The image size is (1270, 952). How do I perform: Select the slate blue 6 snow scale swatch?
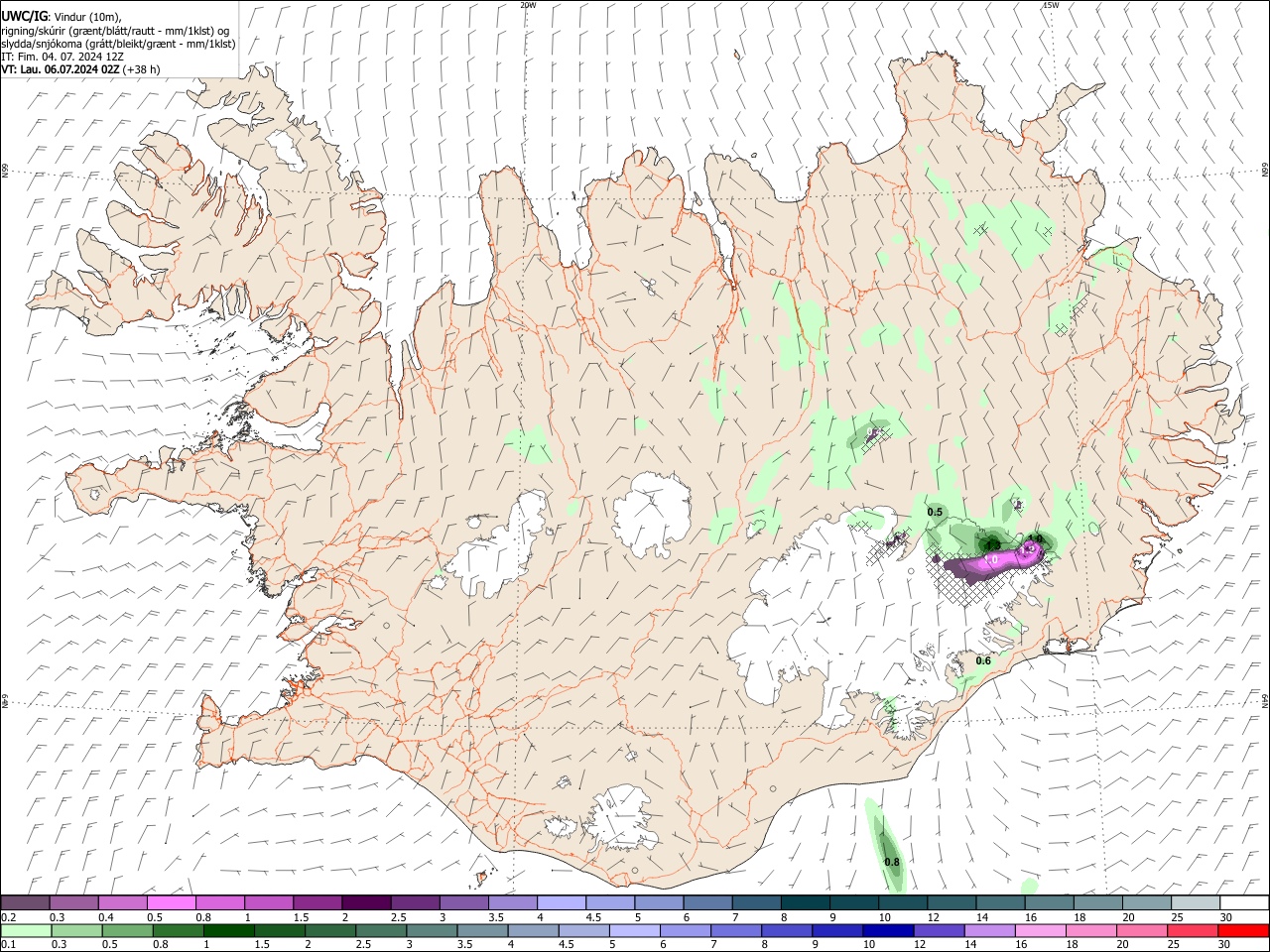pyautogui.click(x=707, y=902)
